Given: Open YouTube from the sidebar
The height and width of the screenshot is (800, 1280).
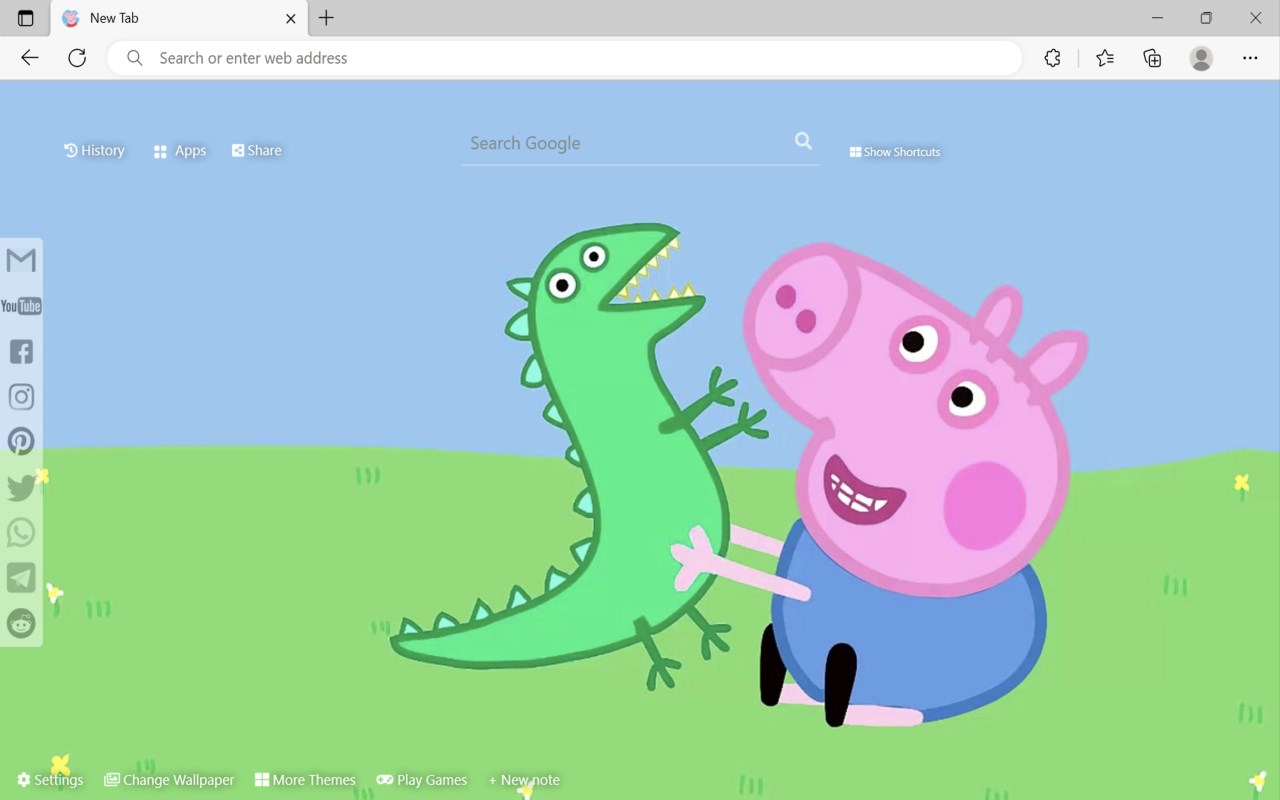Looking at the screenshot, I should click(x=21, y=306).
